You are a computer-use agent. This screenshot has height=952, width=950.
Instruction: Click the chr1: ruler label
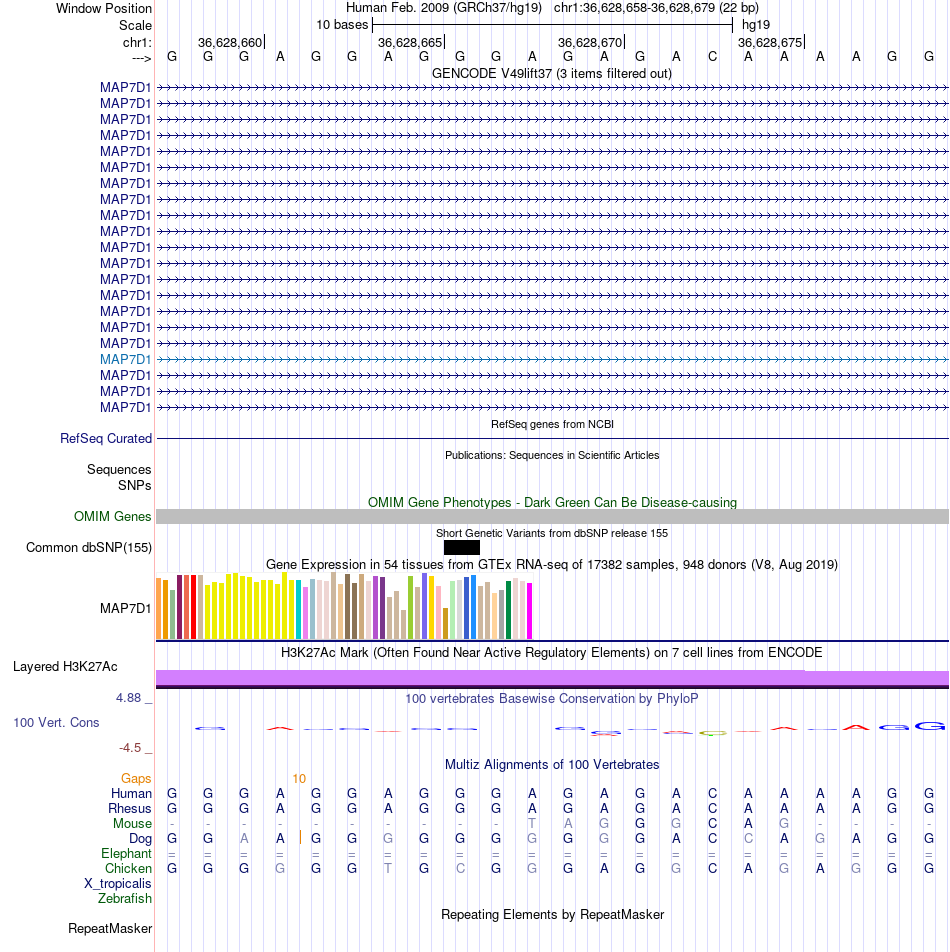(x=137, y=42)
